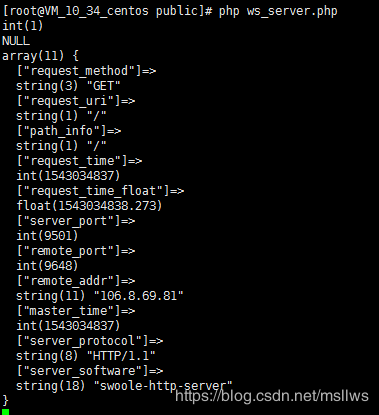Screen dimensions: 379x415
Task: Click the "swoole-http-server" string value
Action: [x=163, y=386]
